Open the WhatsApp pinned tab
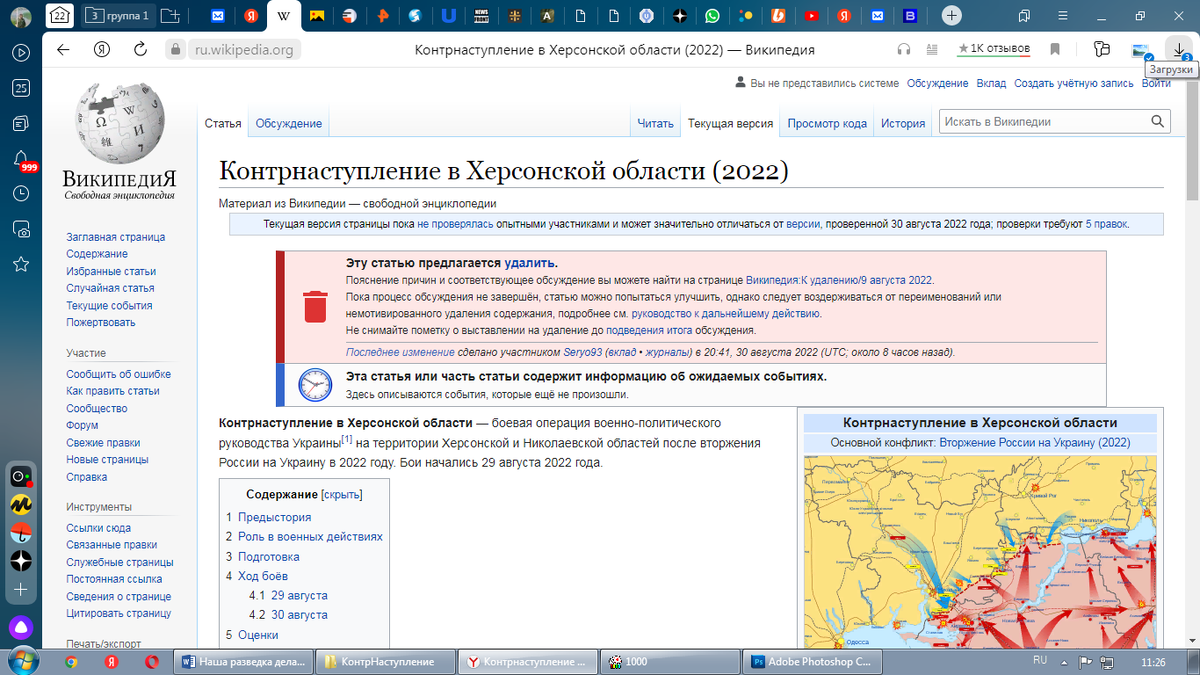 [711, 16]
